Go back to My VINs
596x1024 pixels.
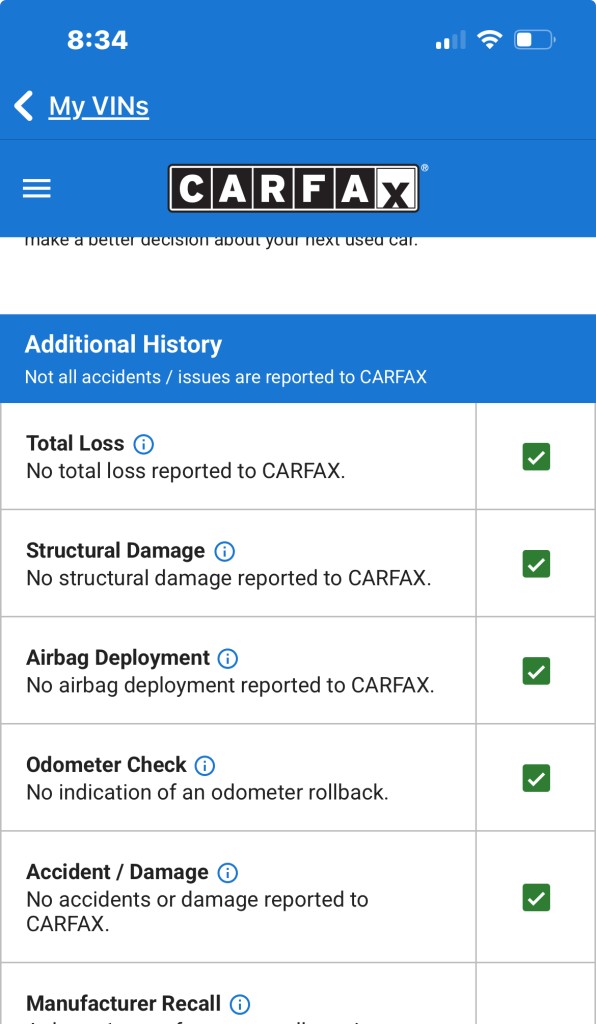(99, 106)
